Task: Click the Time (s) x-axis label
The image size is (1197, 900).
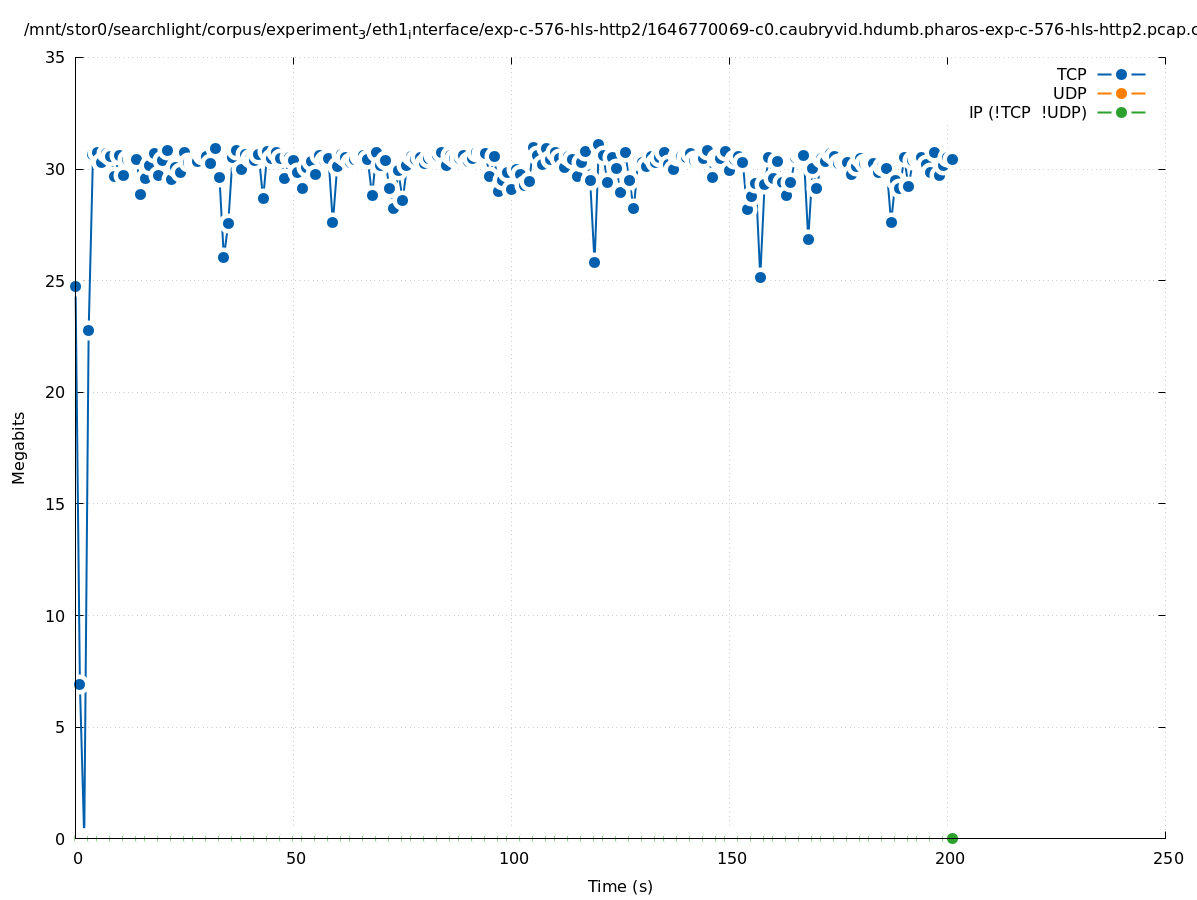Action: point(620,886)
